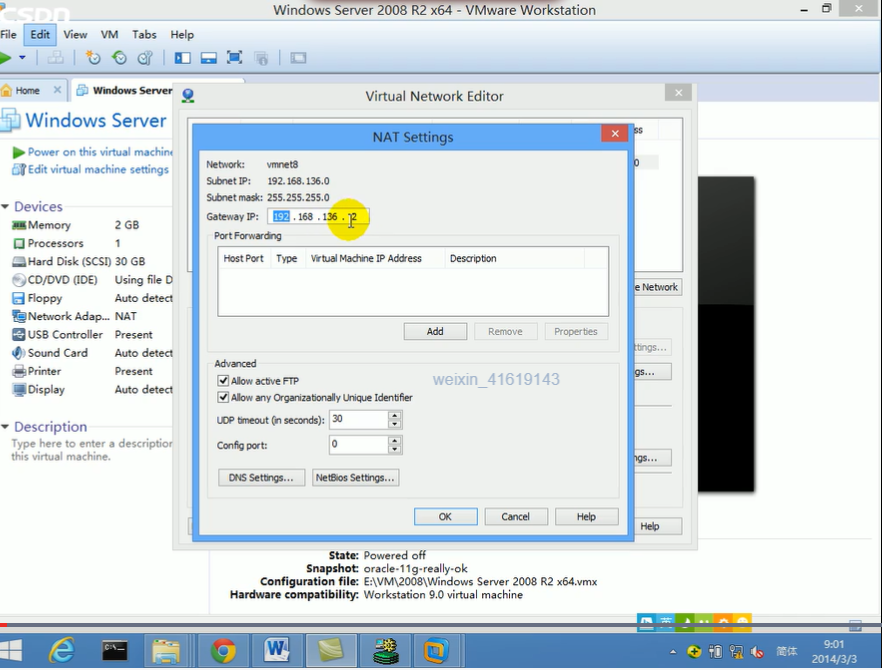Collapse the Description section
This screenshot has height=670, width=882.
tap(5, 427)
